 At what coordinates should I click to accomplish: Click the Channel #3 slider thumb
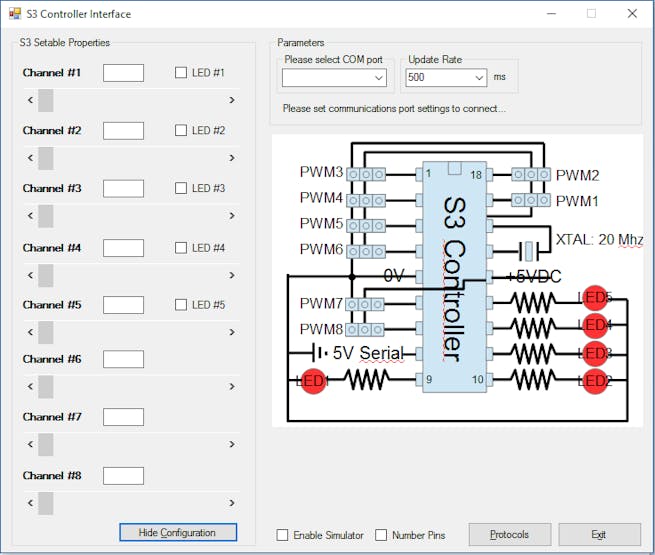(46, 216)
